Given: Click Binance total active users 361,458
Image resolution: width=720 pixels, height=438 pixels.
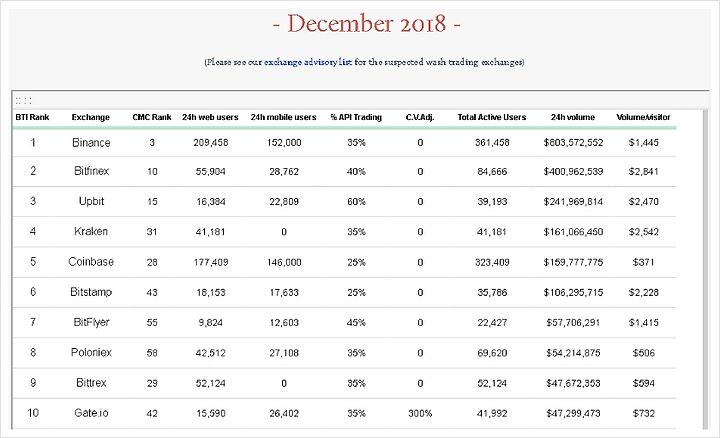Looking at the screenshot, I should (492, 143).
